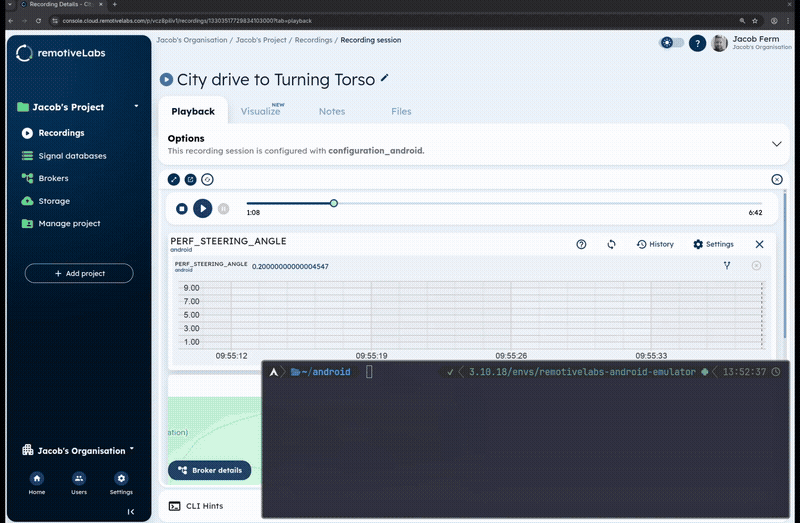The width and height of the screenshot is (800, 523).
Task: Click the playback timeline track near 6:42
Action: pyautogui.click(x=756, y=203)
